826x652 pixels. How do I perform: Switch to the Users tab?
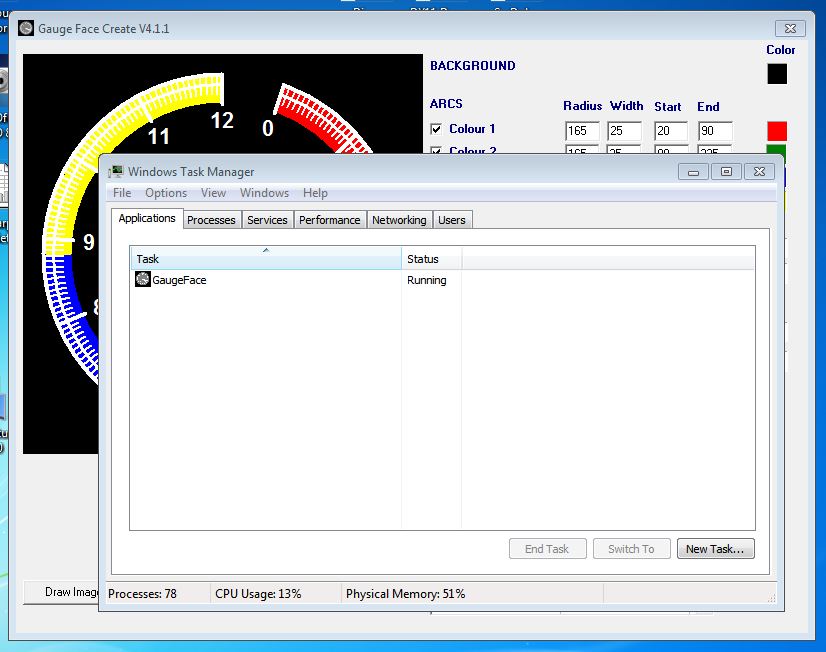click(452, 220)
